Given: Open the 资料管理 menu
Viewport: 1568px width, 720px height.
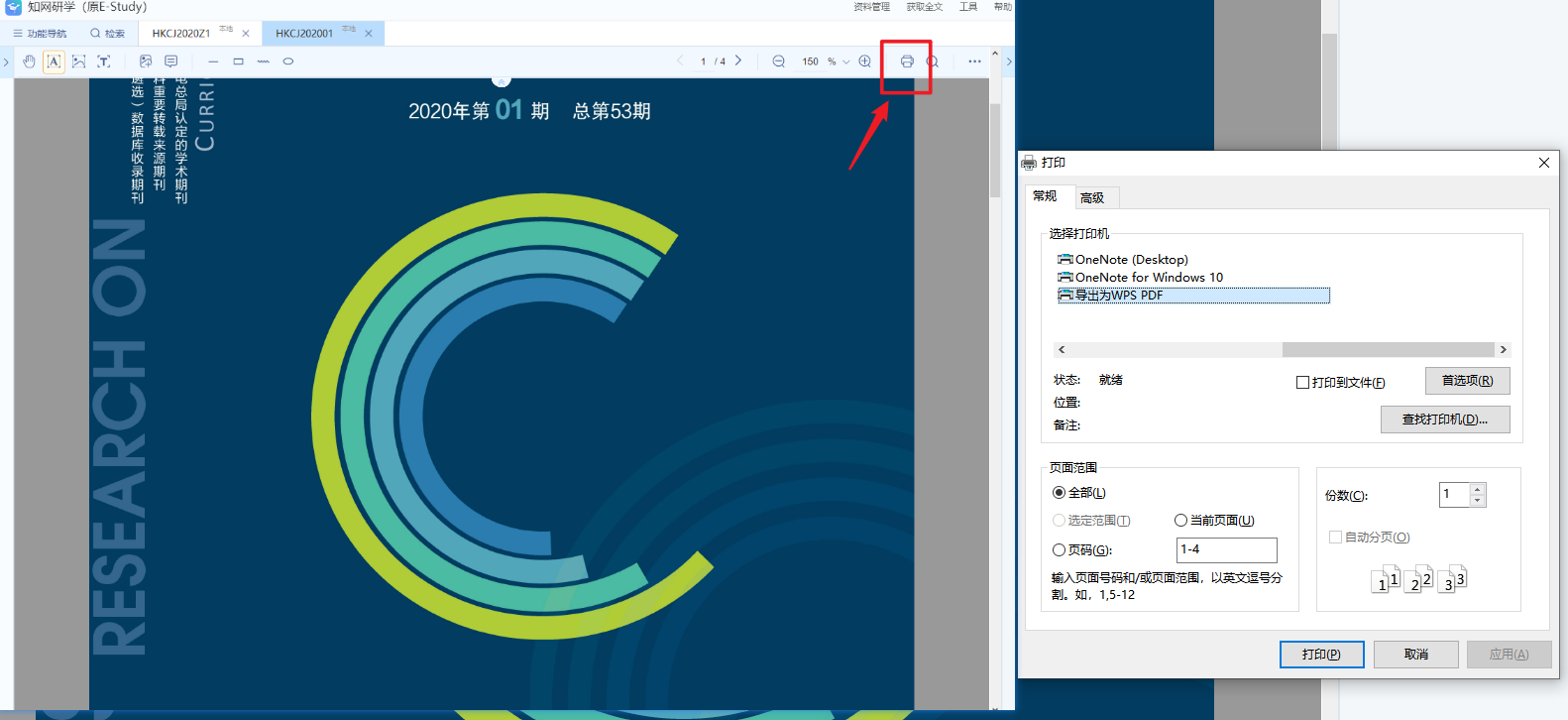Looking at the screenshot, I should point(872,7).
